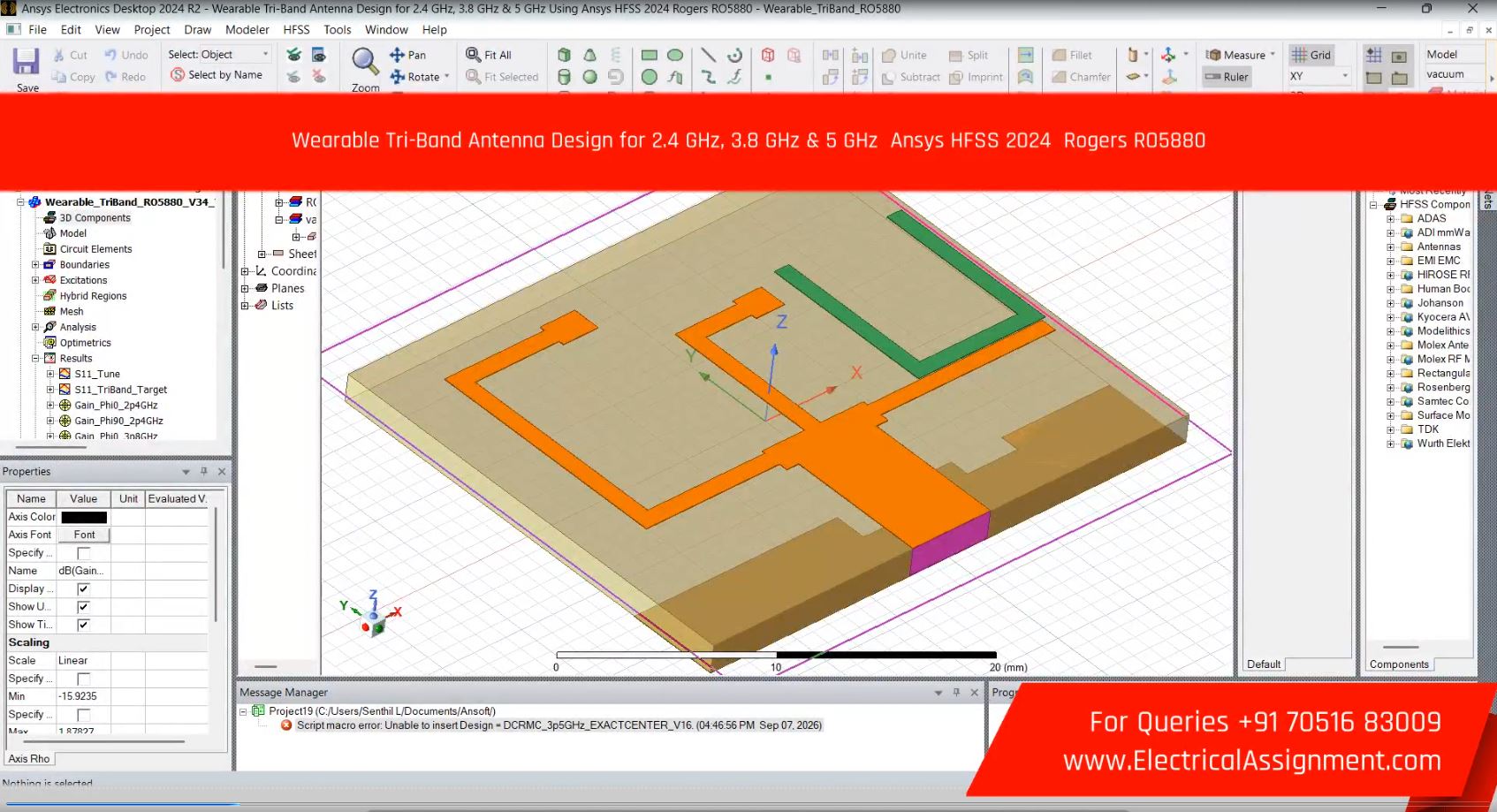The width and height of the screenshot is (1497, 812).
Task: Select S11_TriBand_Target result
Action: (121, 390)
